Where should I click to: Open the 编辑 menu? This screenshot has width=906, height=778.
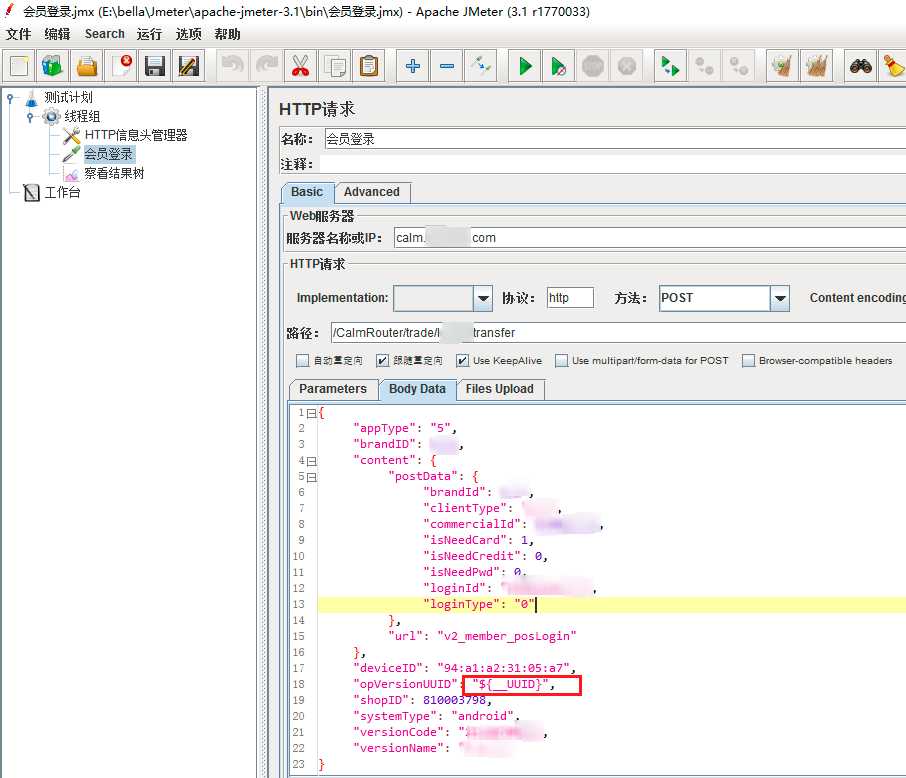point(57,34)
